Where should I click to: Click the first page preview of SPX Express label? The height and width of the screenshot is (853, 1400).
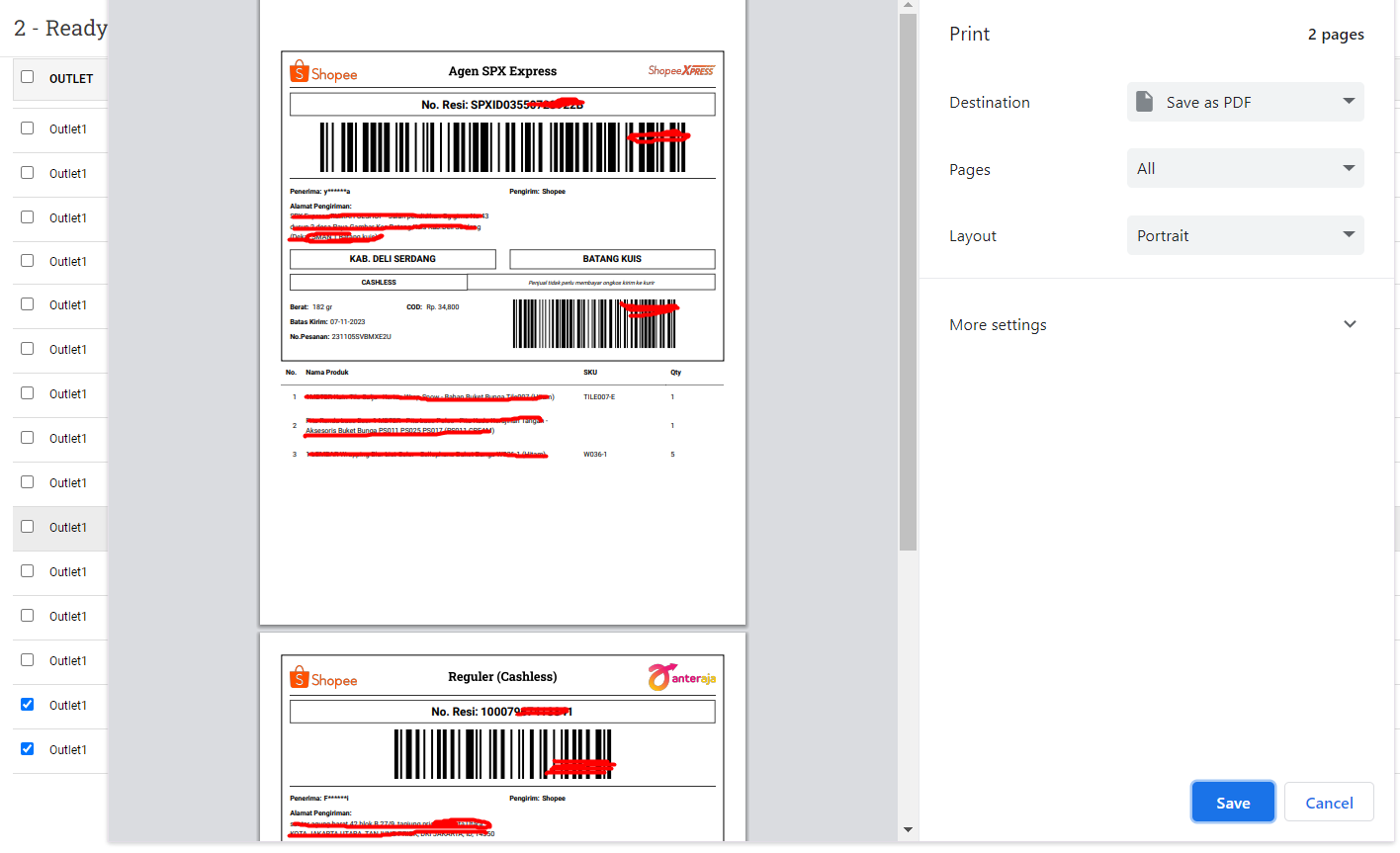pos(502,312)
